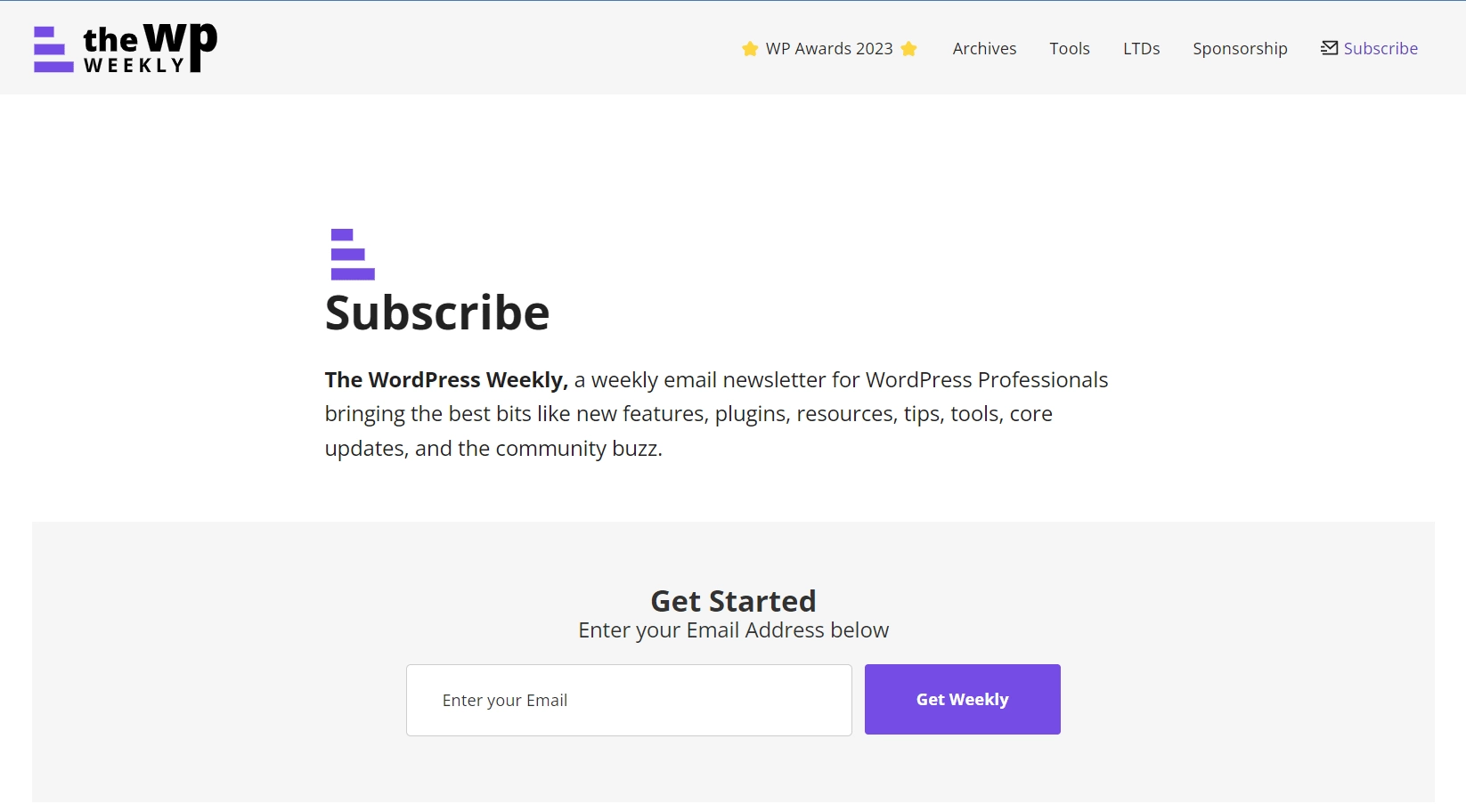The height and width of the screenshot is (812, 1466).
Task: Click inside the Enter your Email field
Action: pyautogui.click(x=628, y=700)
